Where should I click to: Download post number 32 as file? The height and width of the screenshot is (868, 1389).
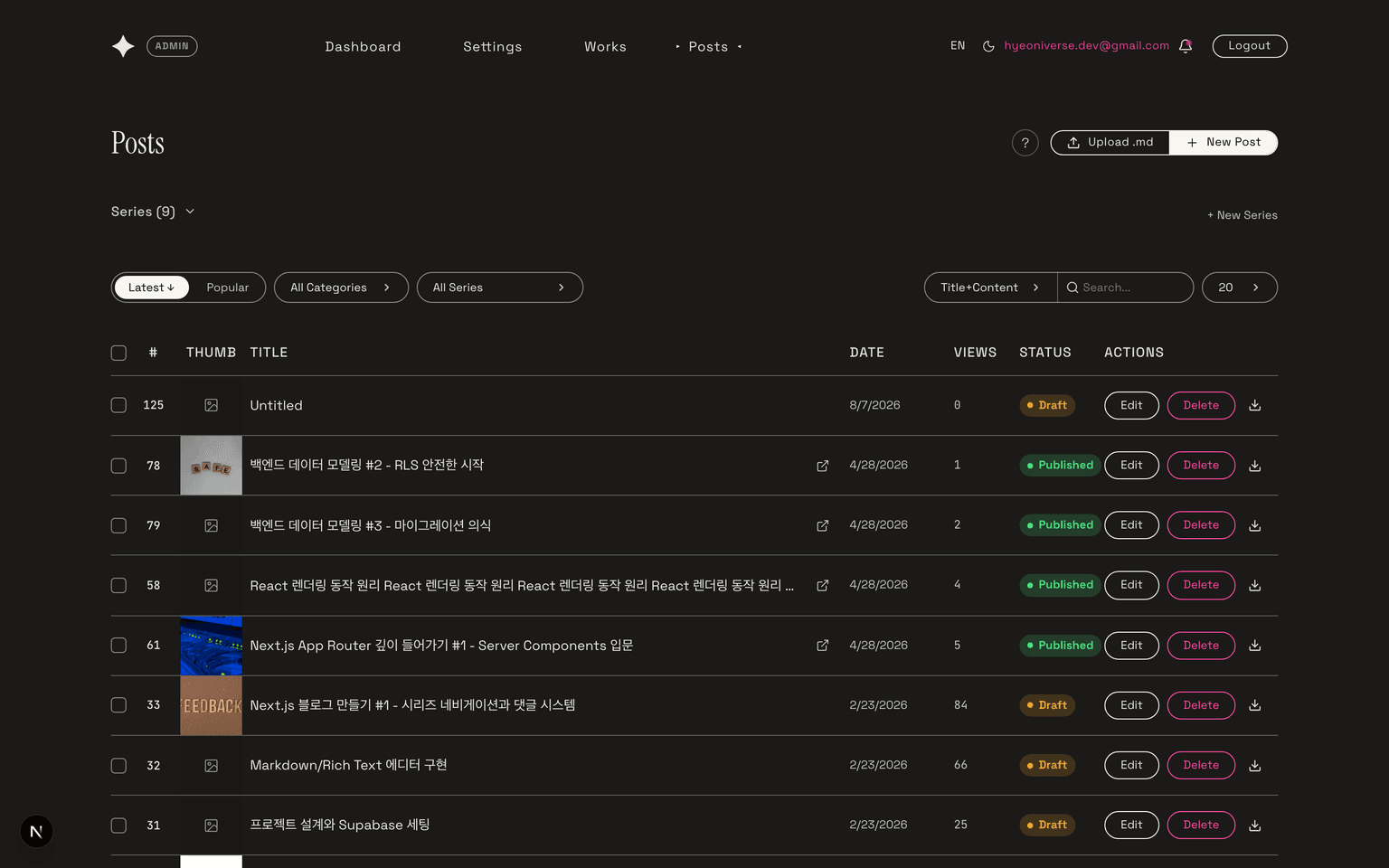tap(1255, 766)
